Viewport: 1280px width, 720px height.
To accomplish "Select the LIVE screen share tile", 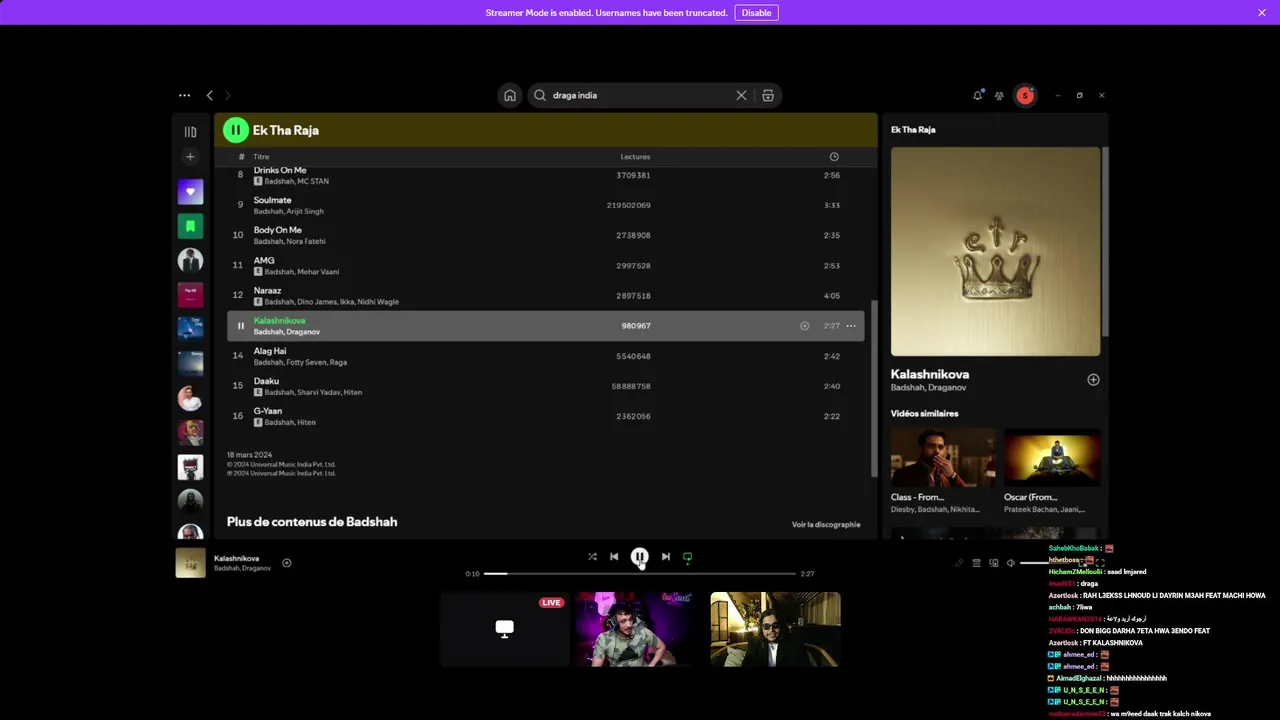I will tap(505, 629).
